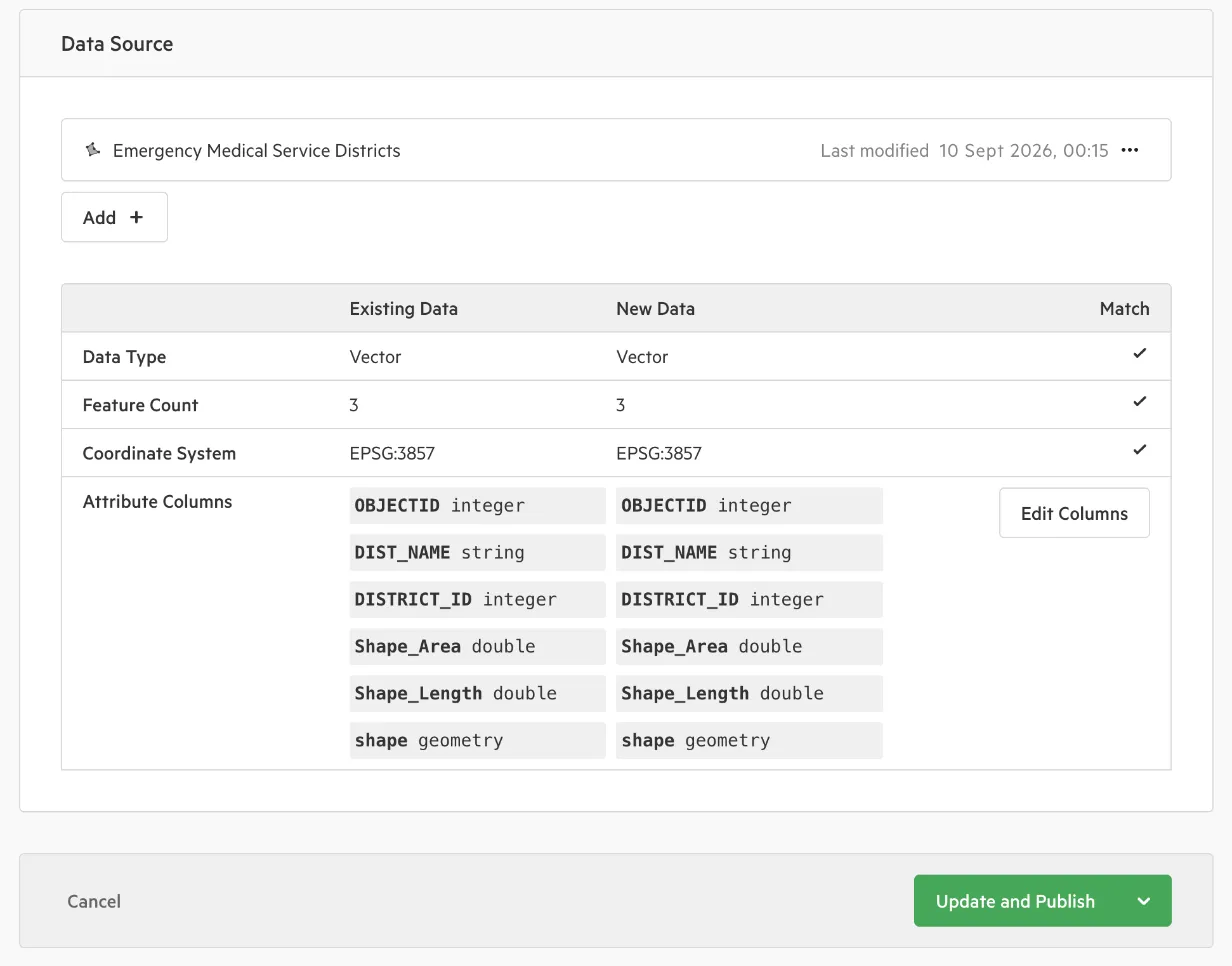Click existing data Shape_Length double column
The width and height of the screenshot is (1232, 966).
tap(477, 694)
